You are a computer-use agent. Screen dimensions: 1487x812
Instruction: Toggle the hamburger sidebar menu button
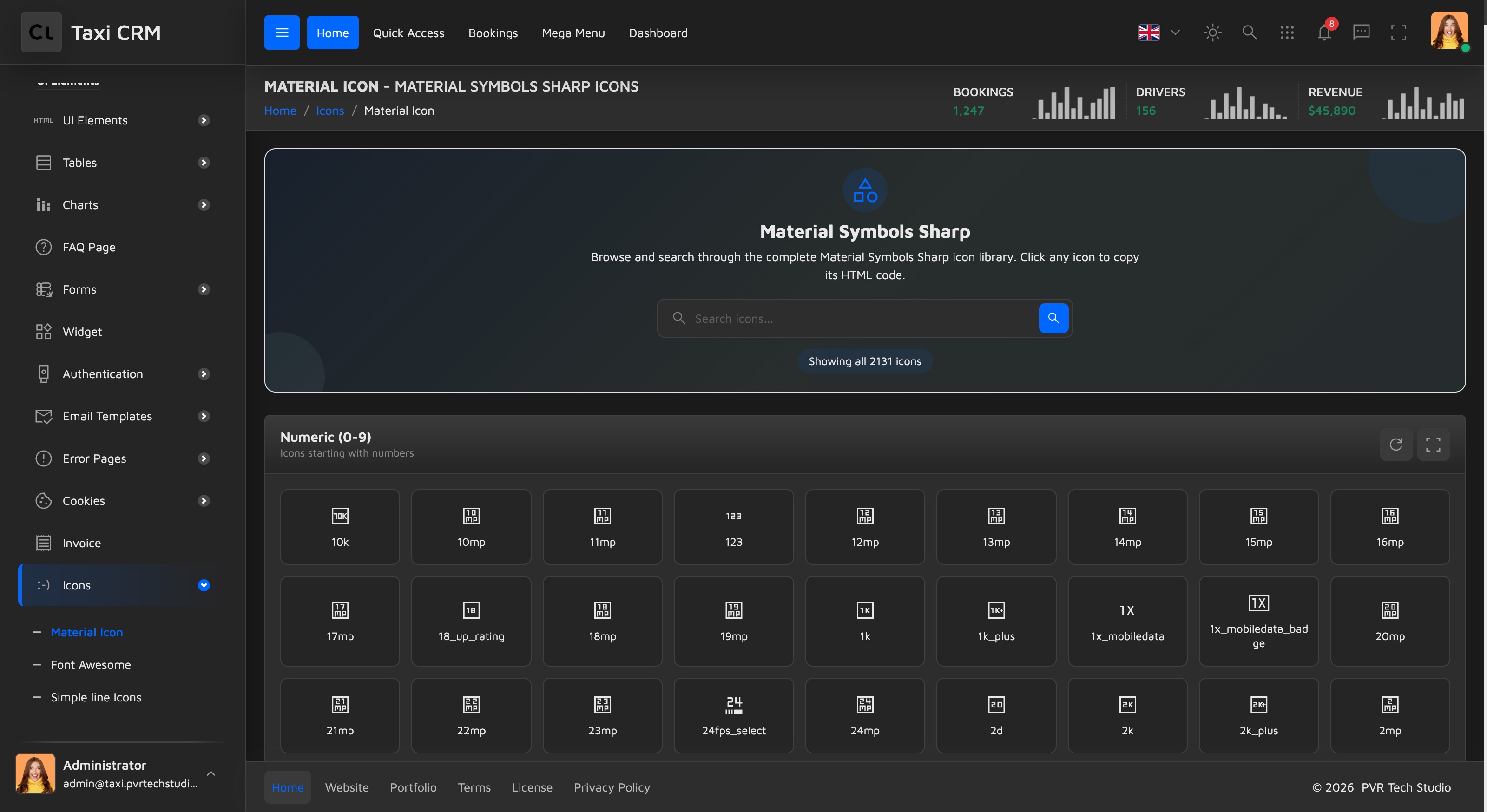tap(282, 33)
